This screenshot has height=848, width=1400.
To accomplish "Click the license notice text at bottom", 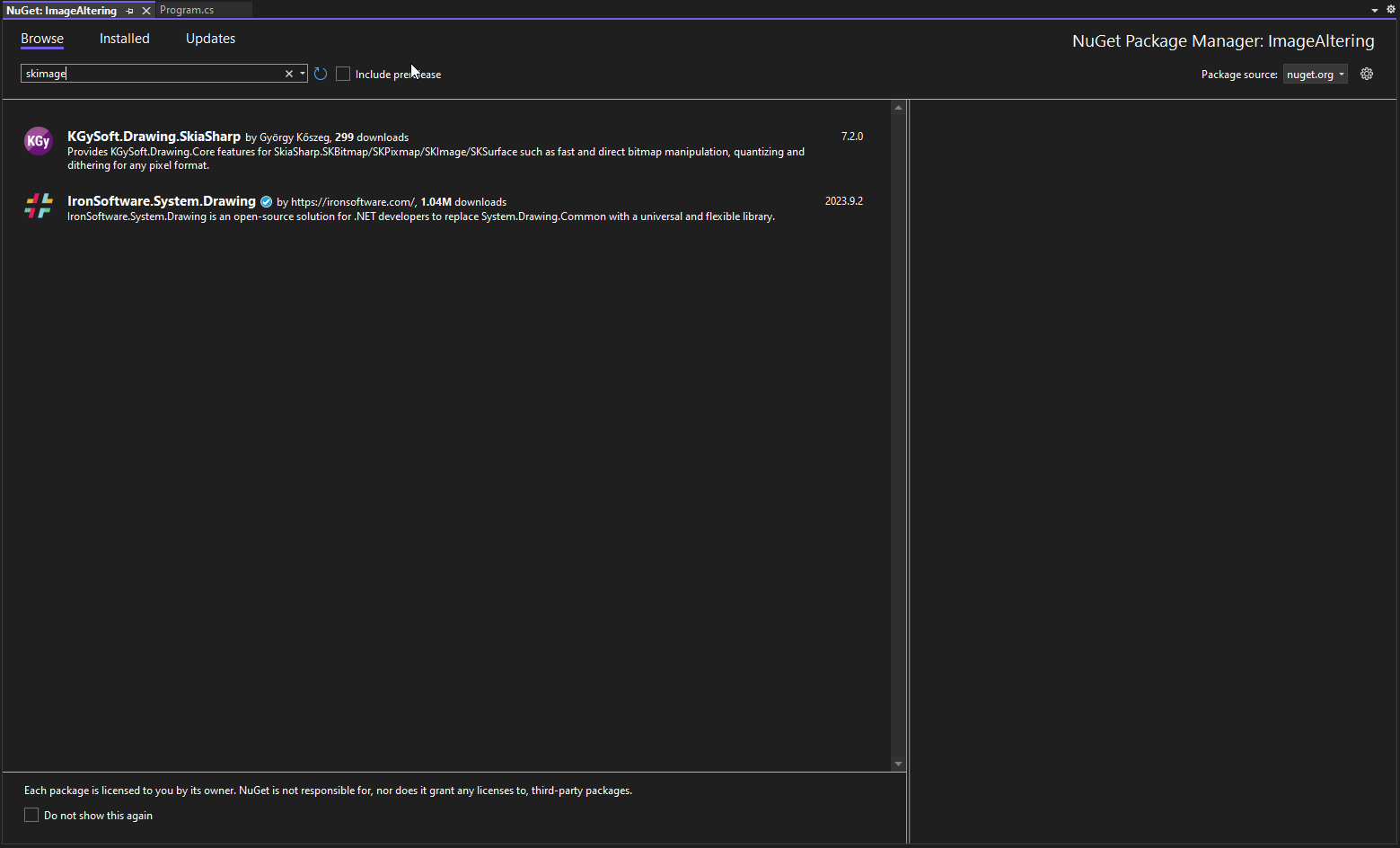I will point(328,791).
